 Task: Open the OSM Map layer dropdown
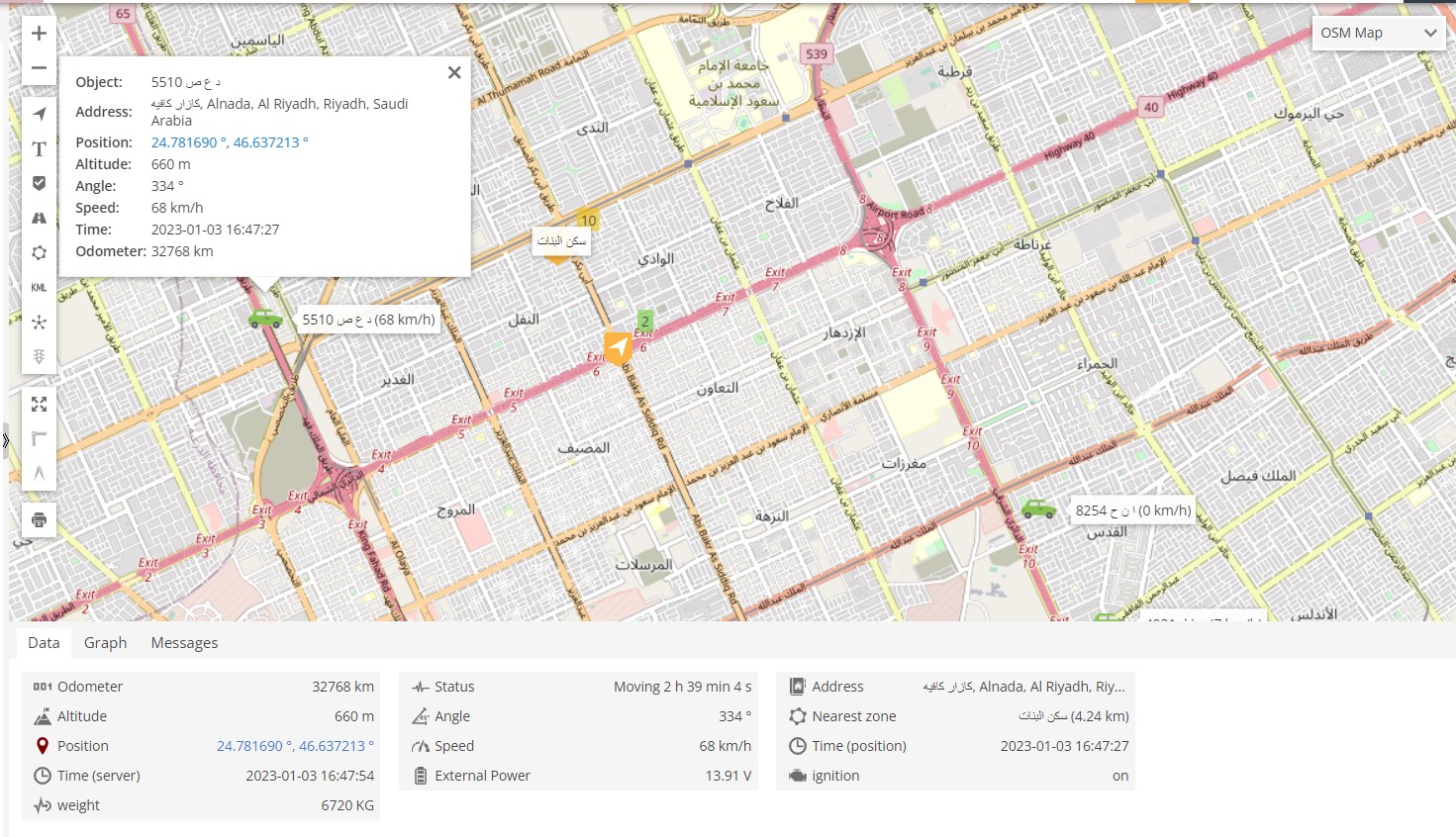[x=1378, y=33]
